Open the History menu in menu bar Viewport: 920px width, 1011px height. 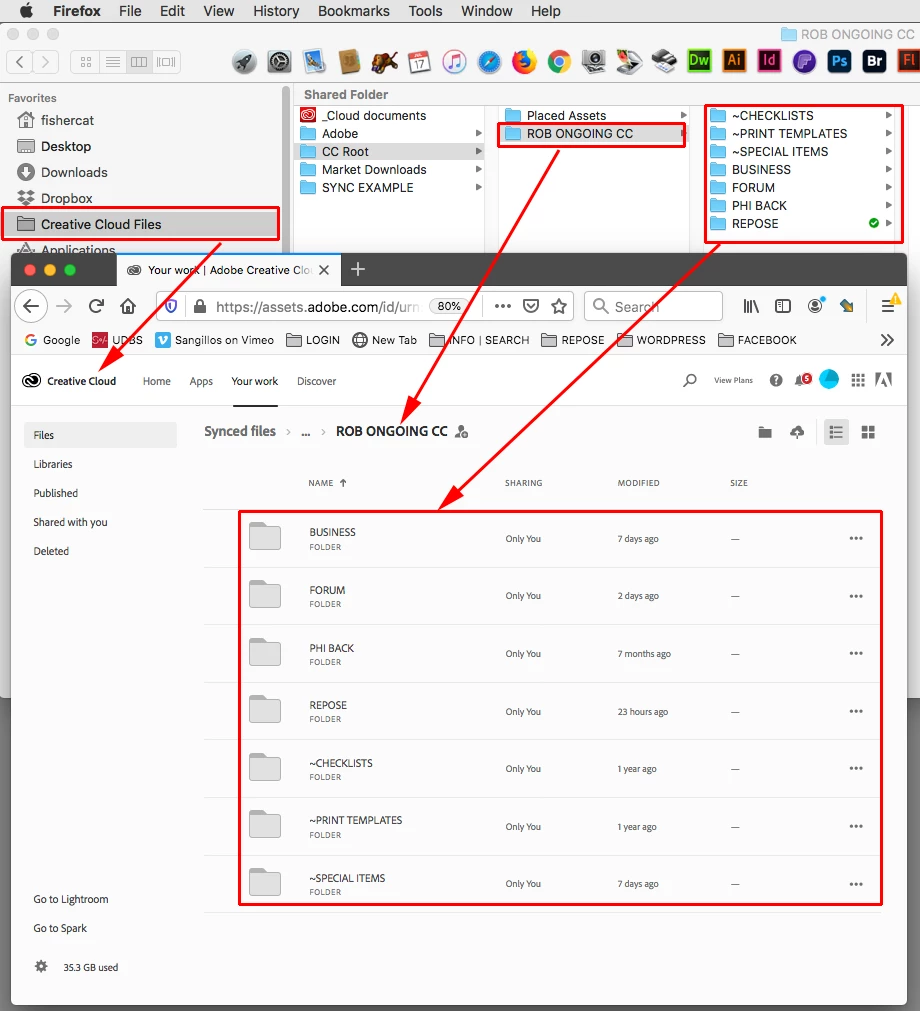tap(276, 11)
